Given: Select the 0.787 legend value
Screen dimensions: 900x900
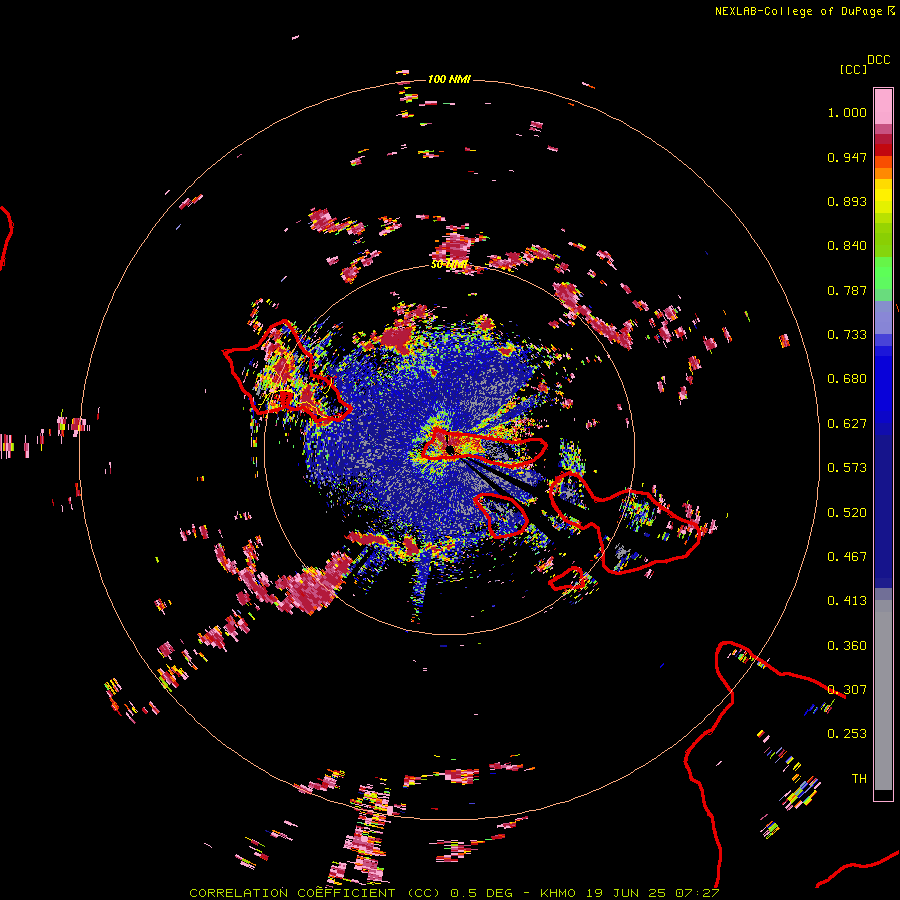Looking at the screenshot, I should [x=847, y=290].
